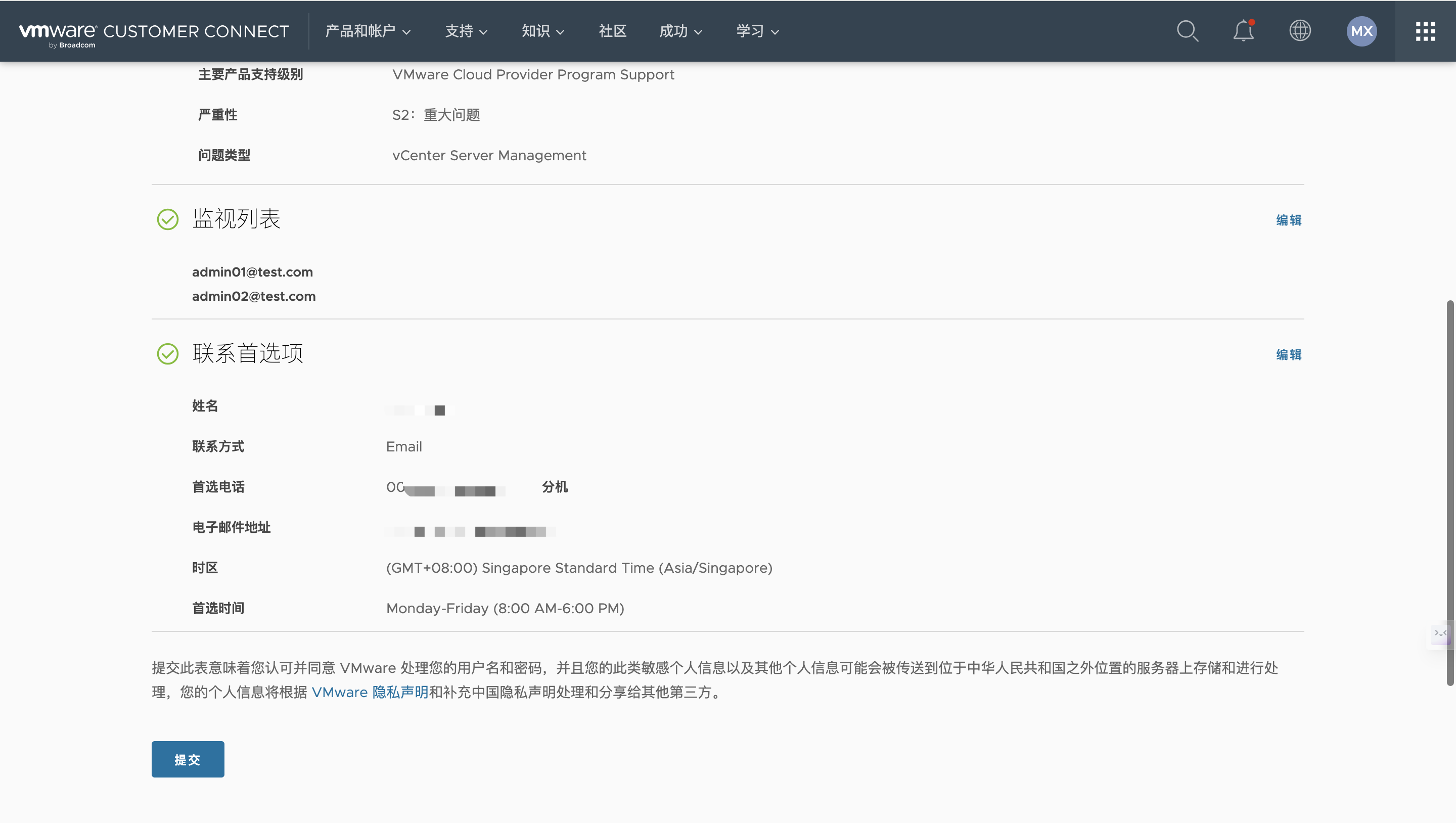Click the 分机 extension label

click(x=555, y=487)
